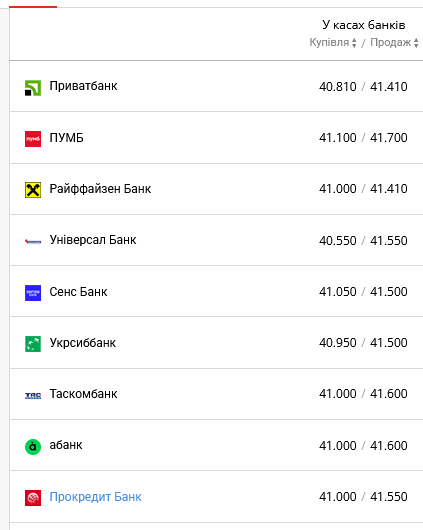
Task: Open the Райффайзен Банк name link
Action: (x=100, y=189)
